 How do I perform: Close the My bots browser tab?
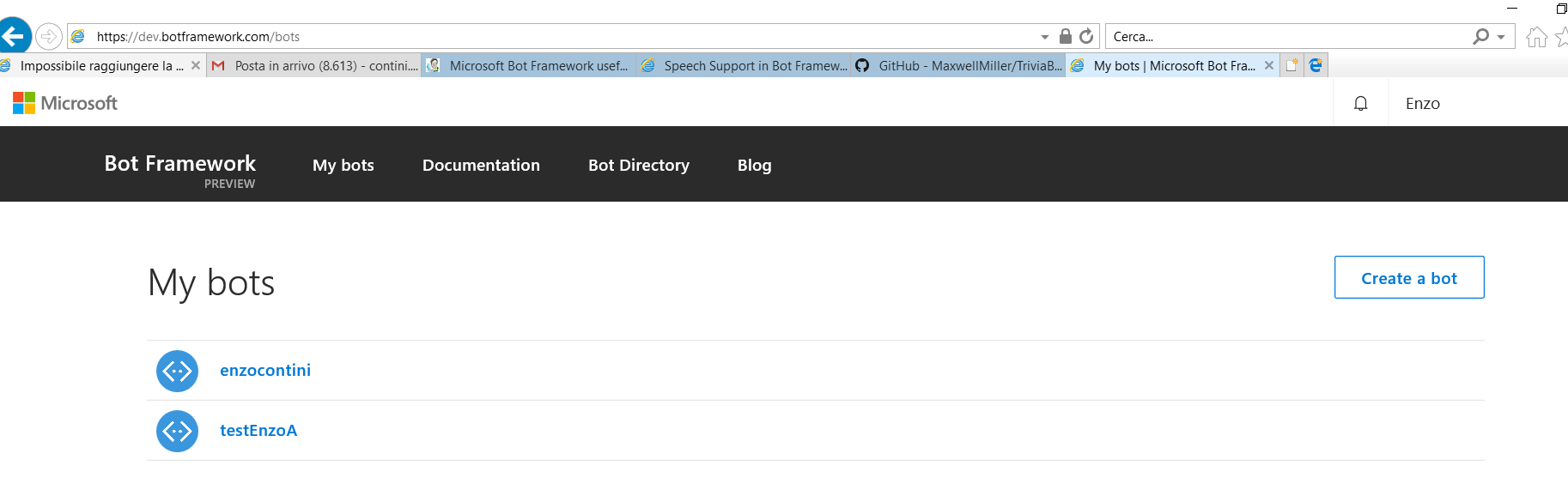coord(1268,65)
